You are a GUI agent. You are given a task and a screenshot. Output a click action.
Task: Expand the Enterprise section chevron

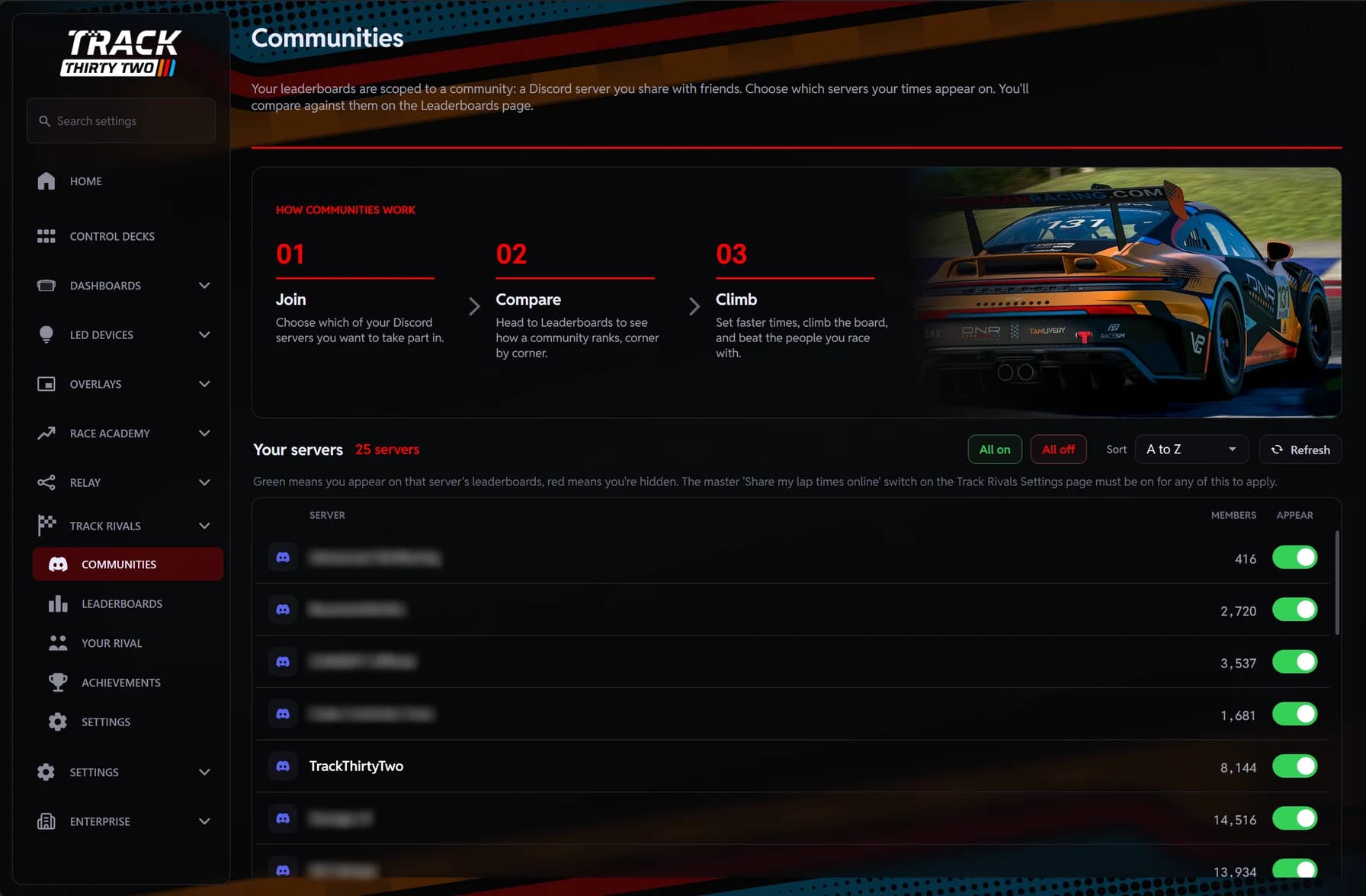click(x=204, y=821)
